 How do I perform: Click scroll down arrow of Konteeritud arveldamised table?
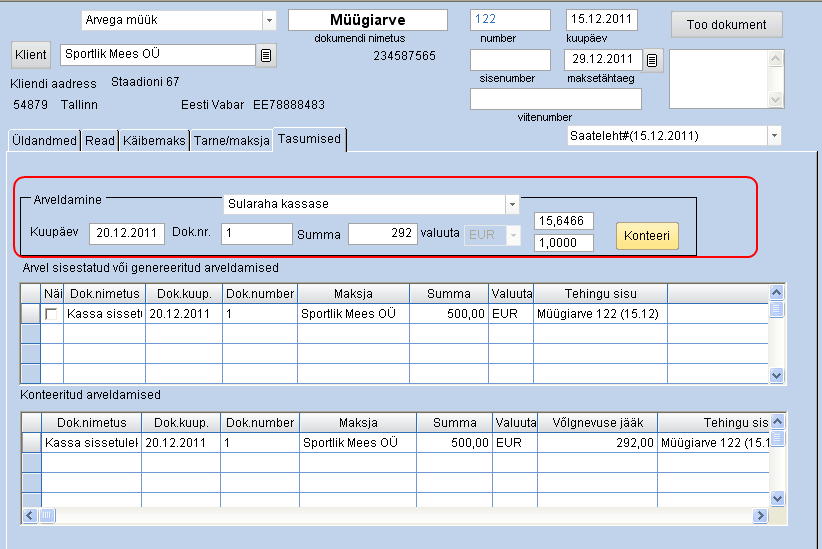point(777,499)
